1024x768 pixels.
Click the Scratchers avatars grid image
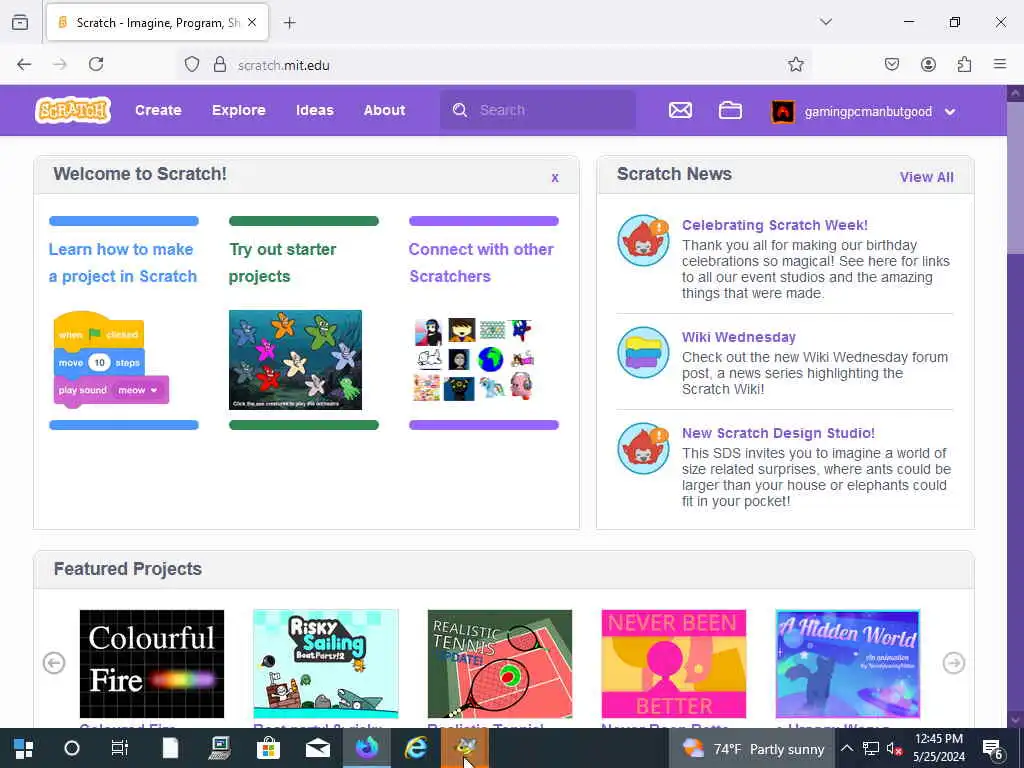475,359
